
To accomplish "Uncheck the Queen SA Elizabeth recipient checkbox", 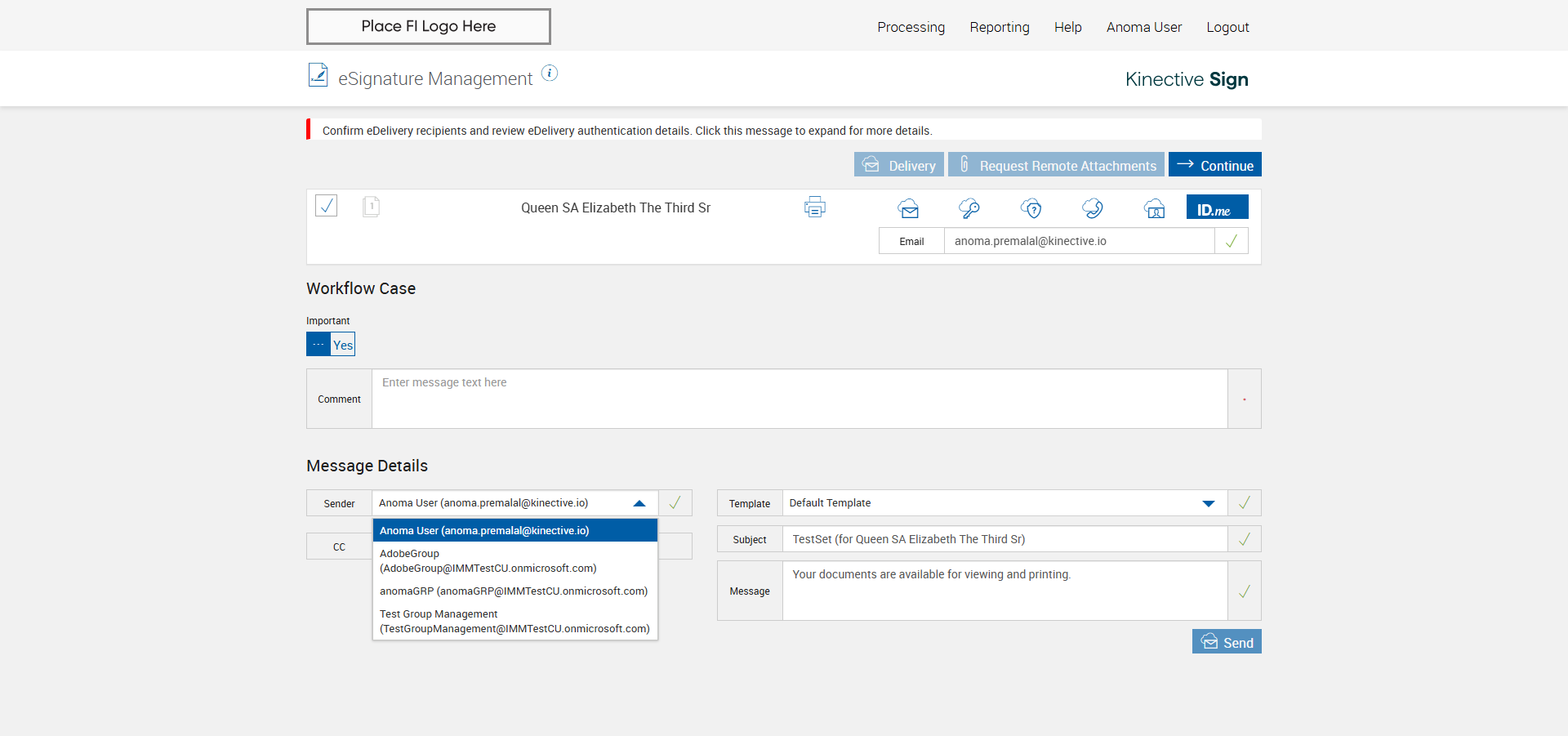I will (x=327, y=206).
